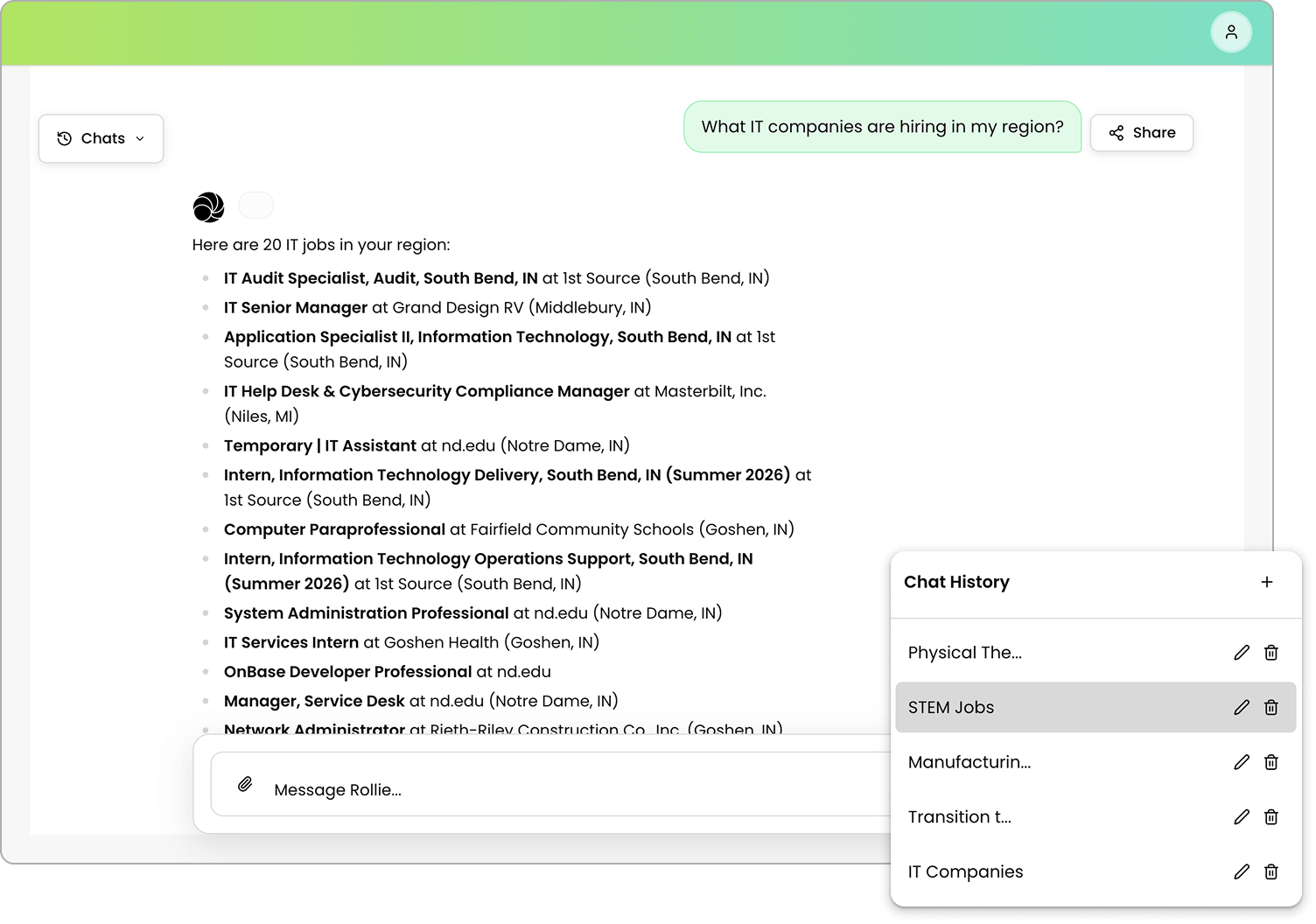1316x924 pixels.
Task: Click the user's IT companies question bubble
Action: click(x=881, y=127)
